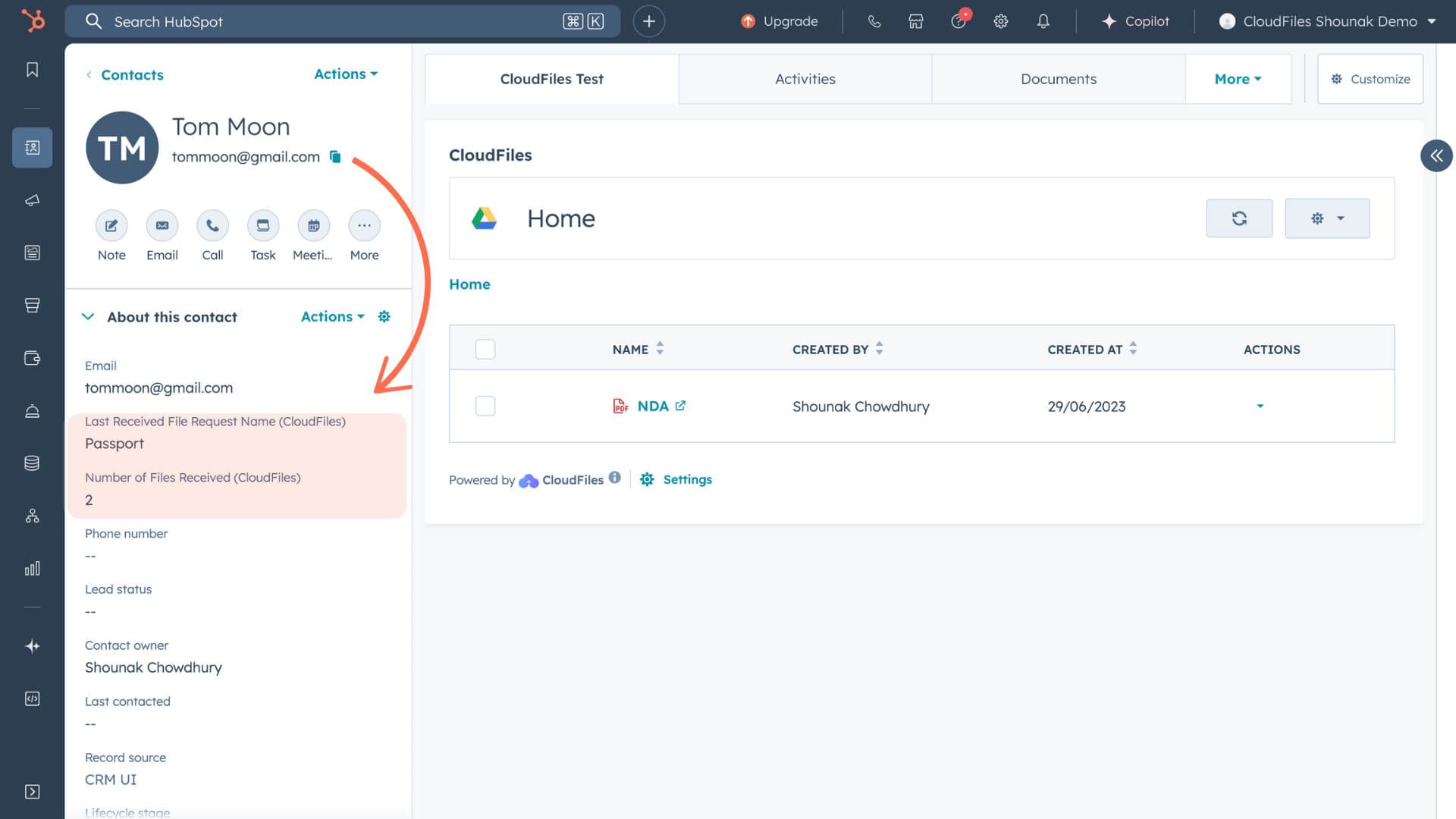Switch to the Documents tab
The width and height of the screenshot is (1456, 819).
(x=1058, y=79)
